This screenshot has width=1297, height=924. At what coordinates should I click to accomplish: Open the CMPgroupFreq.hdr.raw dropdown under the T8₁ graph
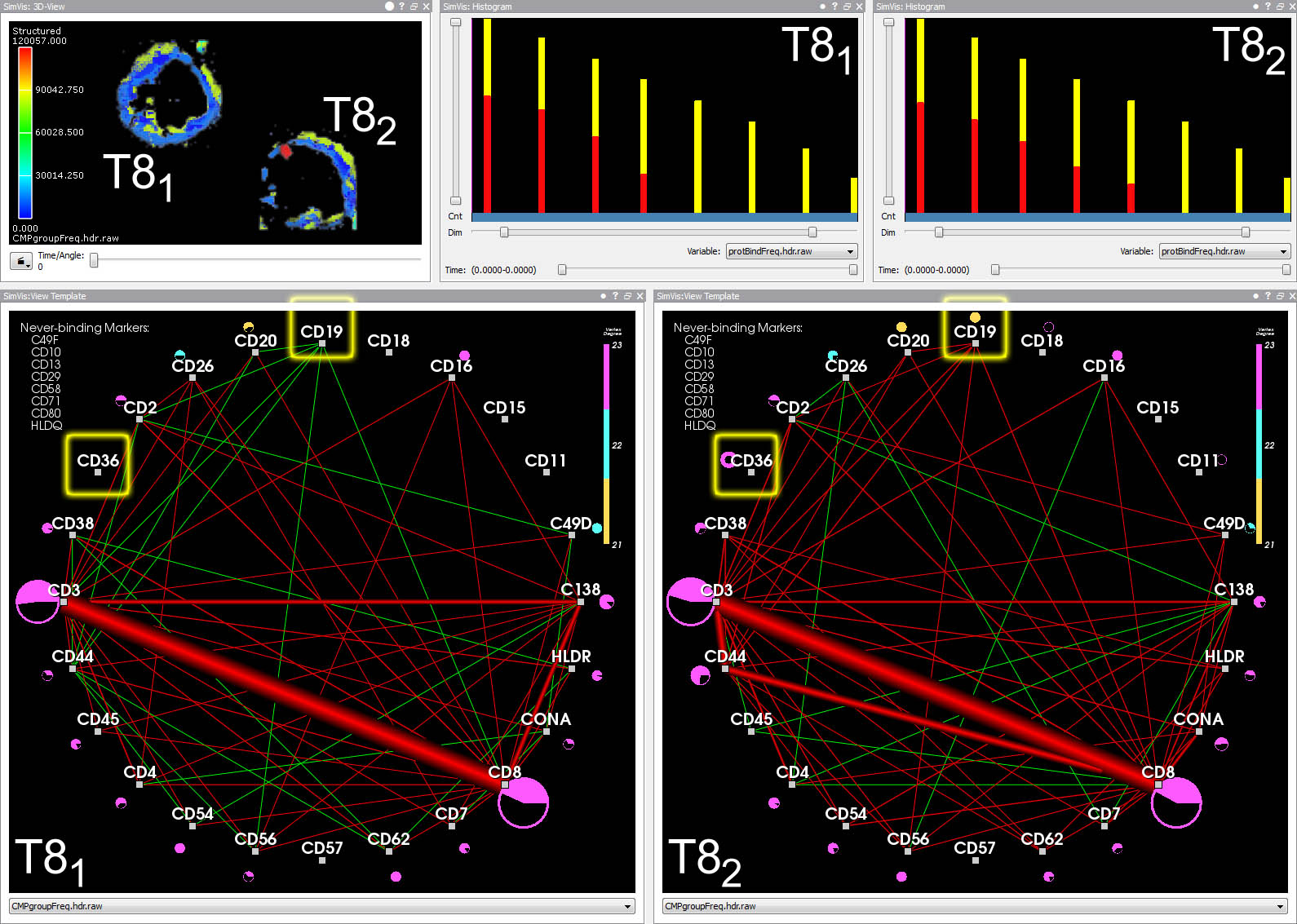pyautogui.click(x=321, y=906)
